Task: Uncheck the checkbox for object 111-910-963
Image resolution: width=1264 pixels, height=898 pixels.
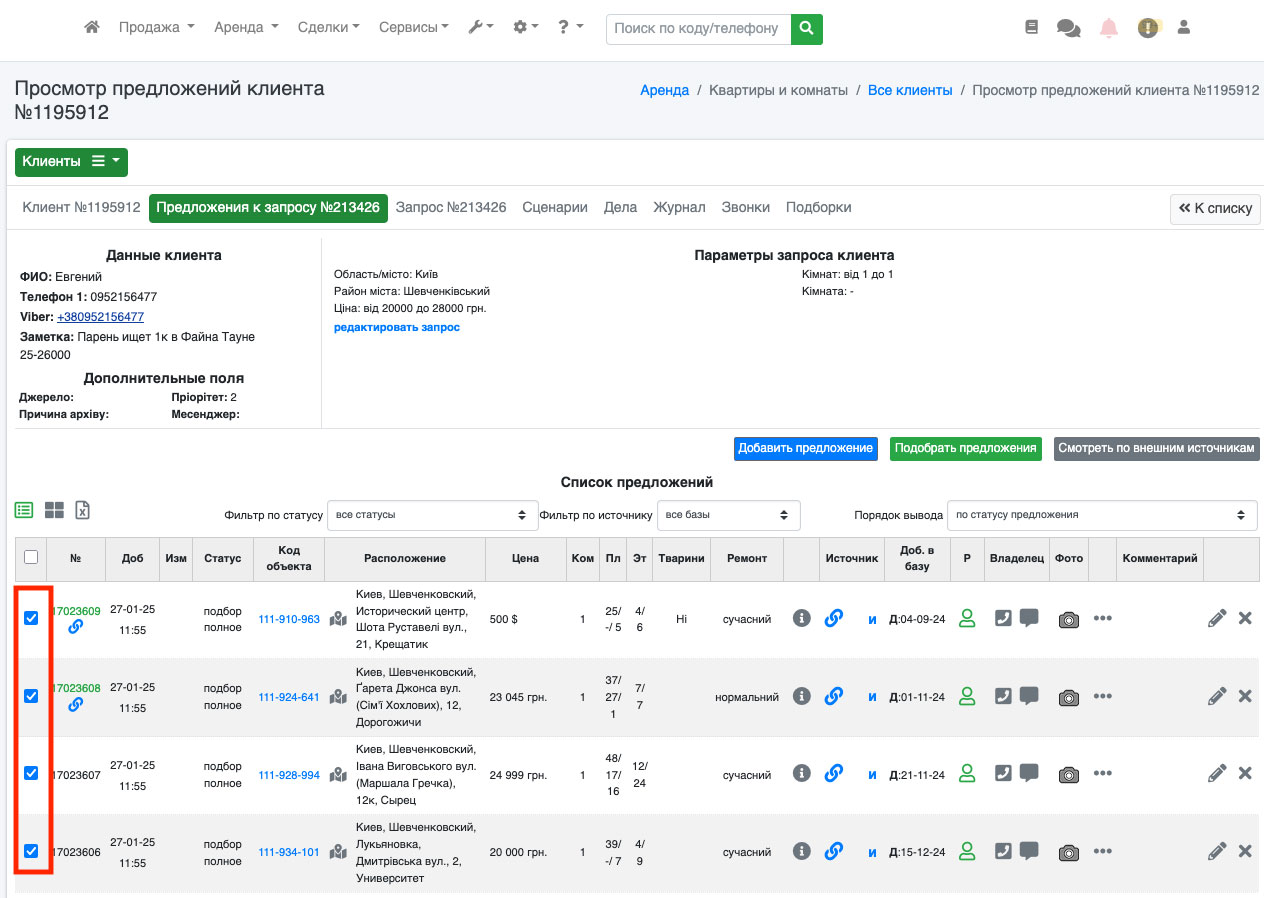Action: 31,618
